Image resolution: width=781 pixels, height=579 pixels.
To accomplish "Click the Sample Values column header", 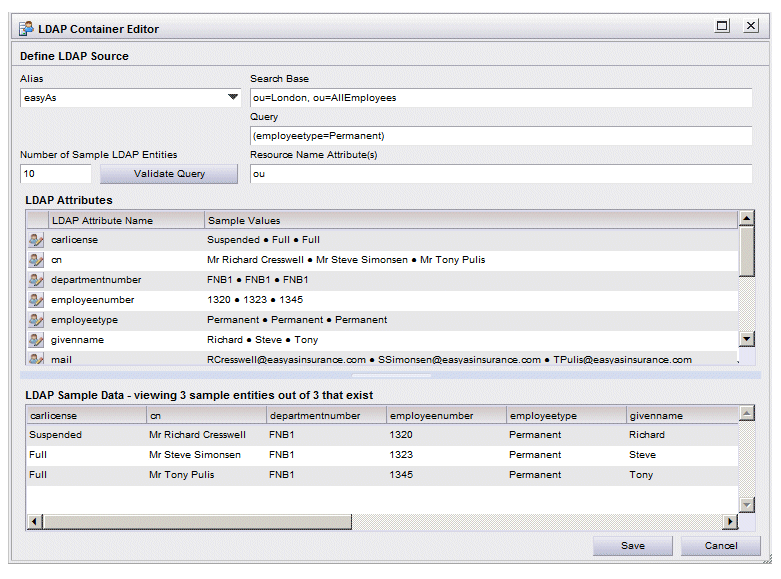I will [x=471, y=220].
